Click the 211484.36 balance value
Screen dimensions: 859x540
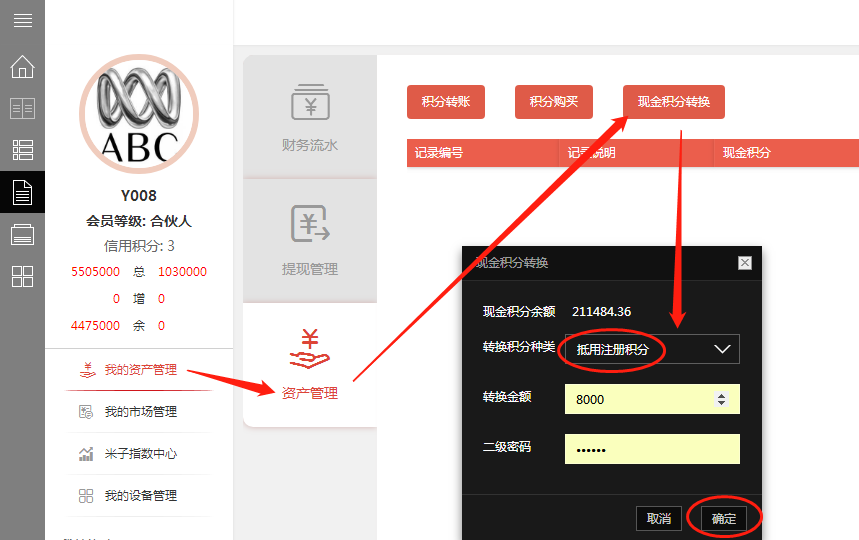602,312
